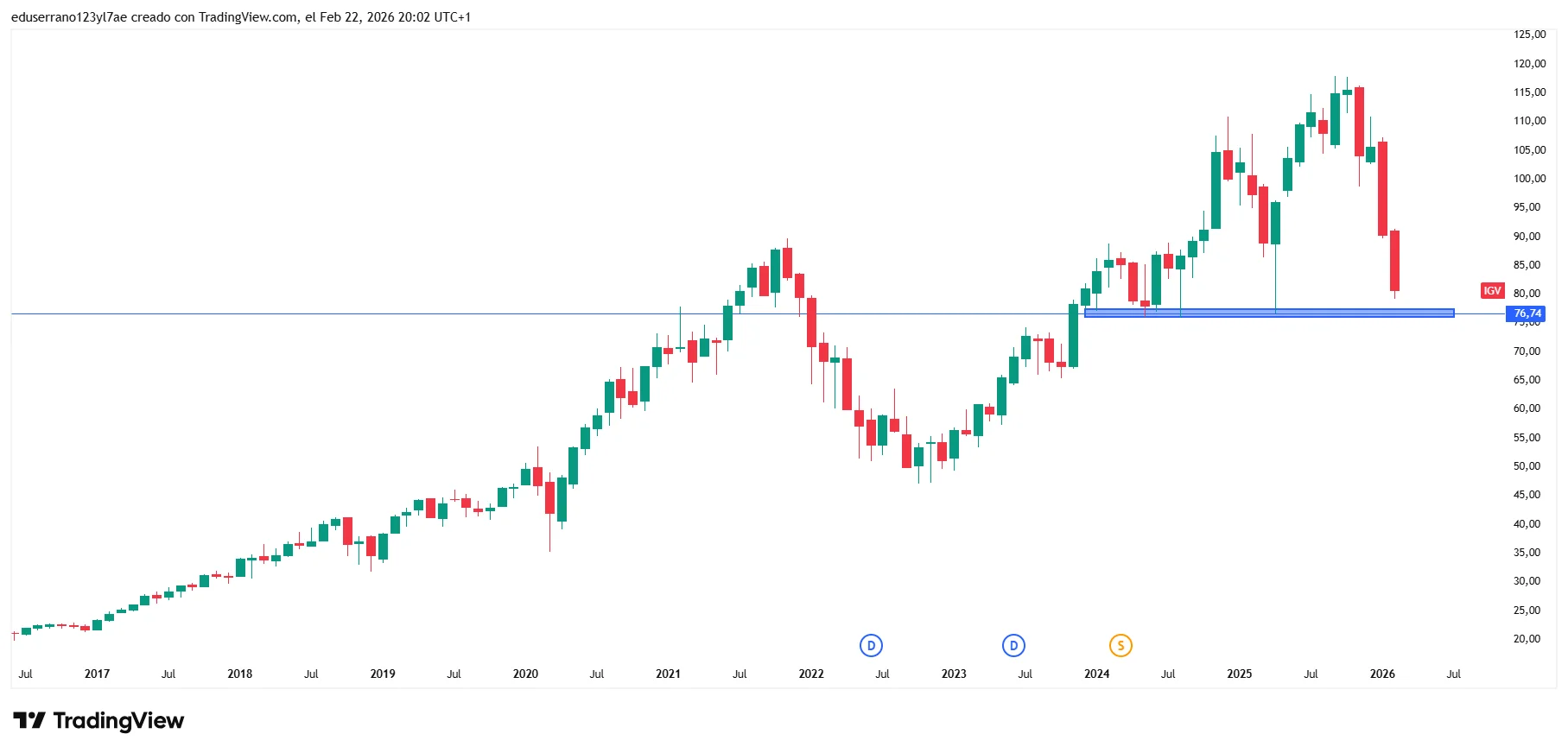Click the red IGV symbol label
The height and width of the screenshot is (753, 1568).
1492,291
